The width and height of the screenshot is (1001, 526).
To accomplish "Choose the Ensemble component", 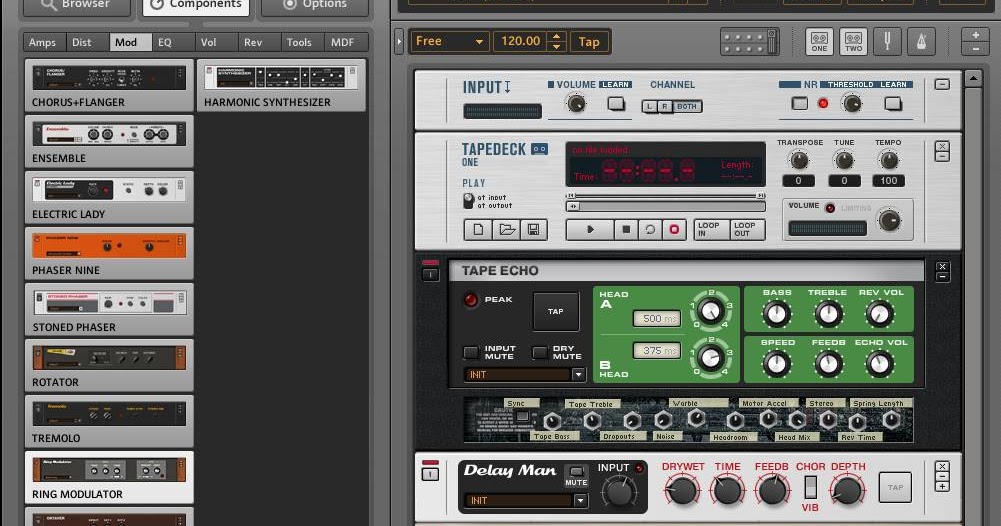I will [x=109, y=141].
